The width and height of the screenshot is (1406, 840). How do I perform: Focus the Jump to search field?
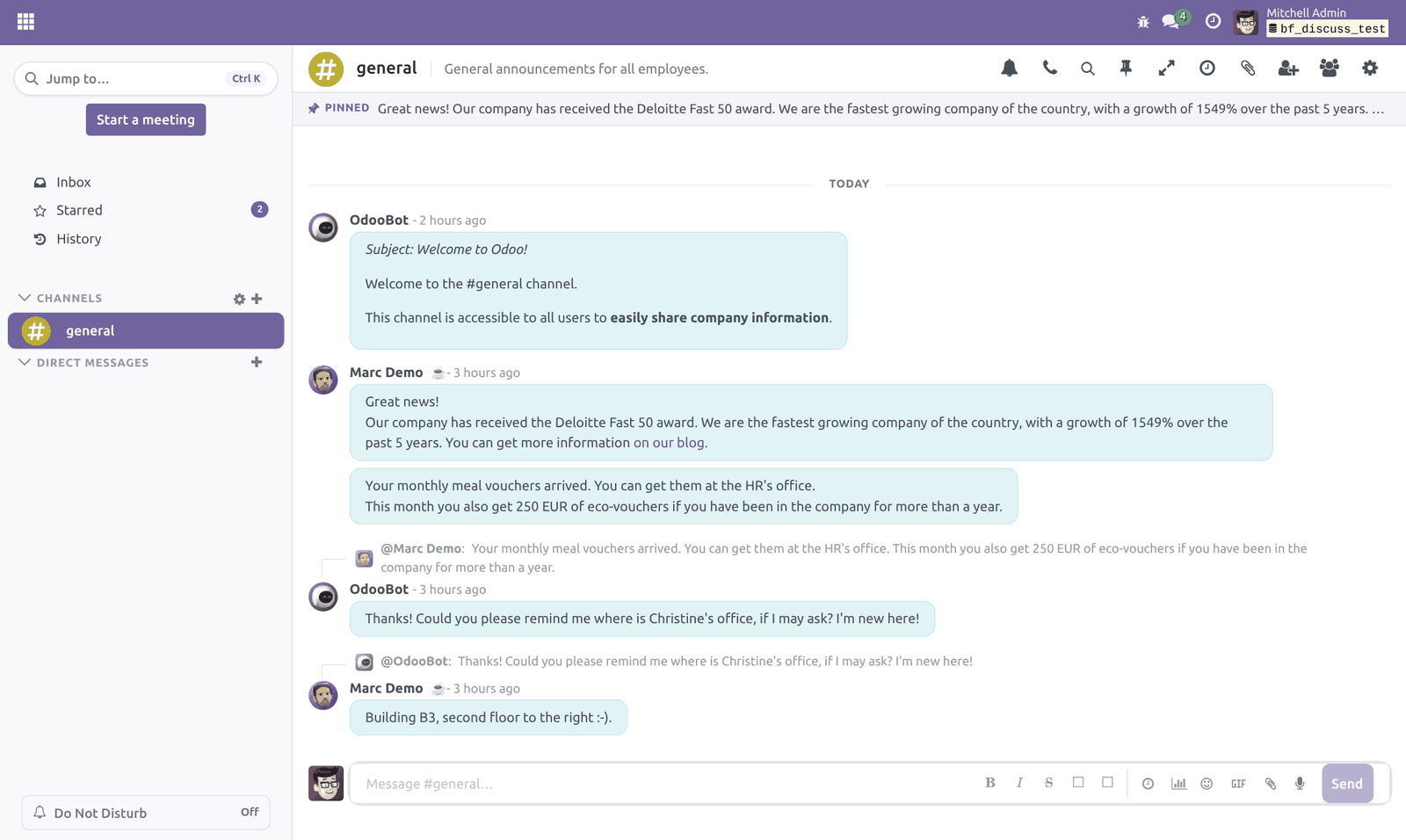tap(146, 78)
